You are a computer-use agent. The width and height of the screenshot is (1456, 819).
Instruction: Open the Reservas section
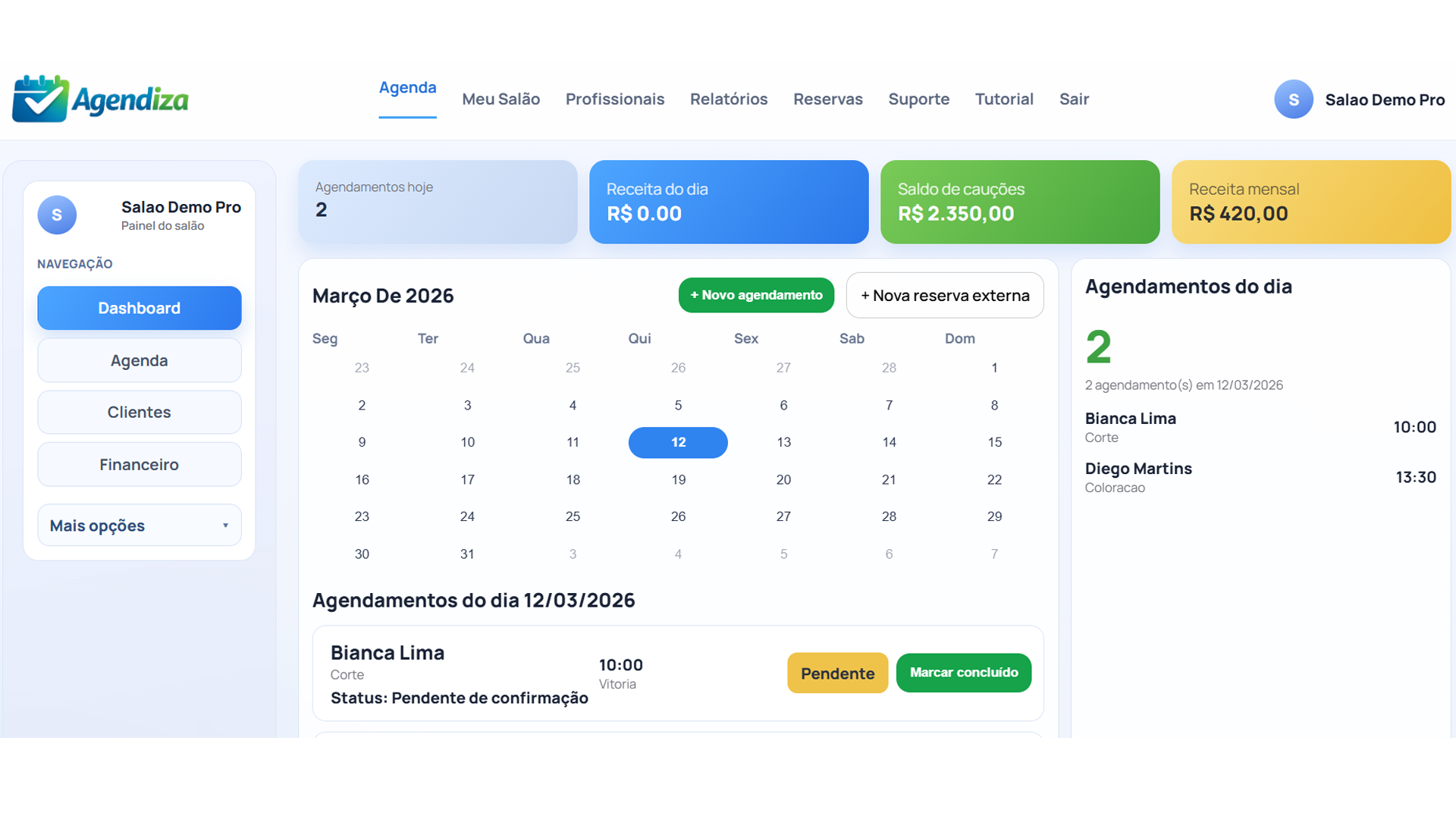pyautogui.click(x=827, y=99)
